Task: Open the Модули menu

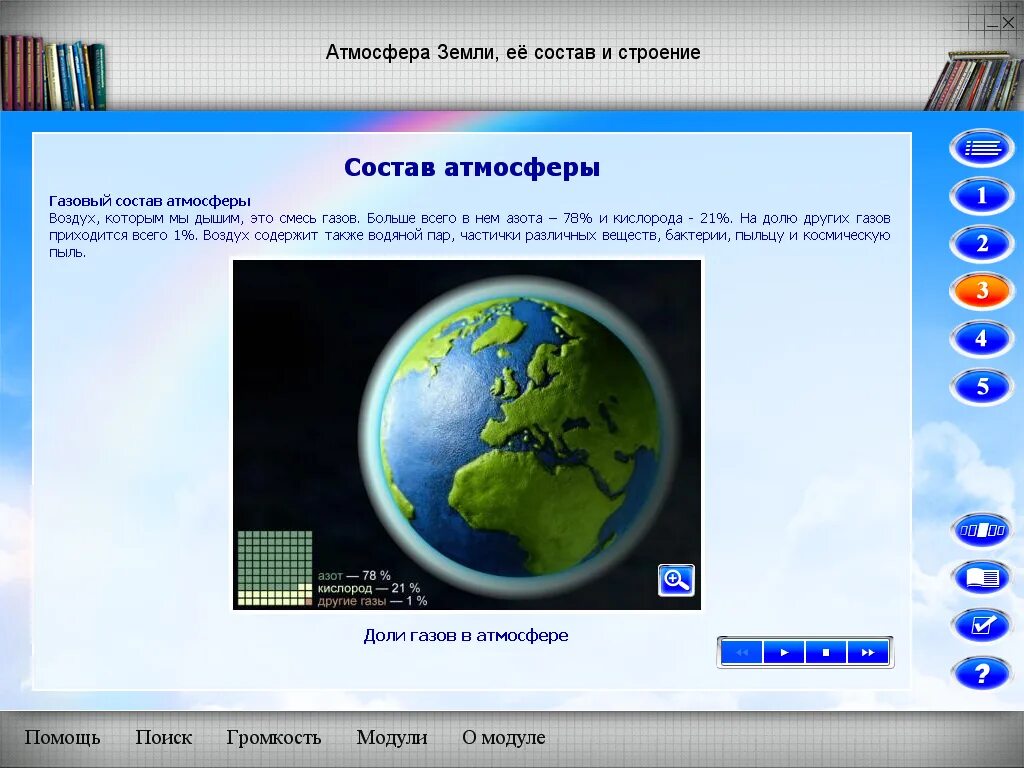Action: pos(392,737)
